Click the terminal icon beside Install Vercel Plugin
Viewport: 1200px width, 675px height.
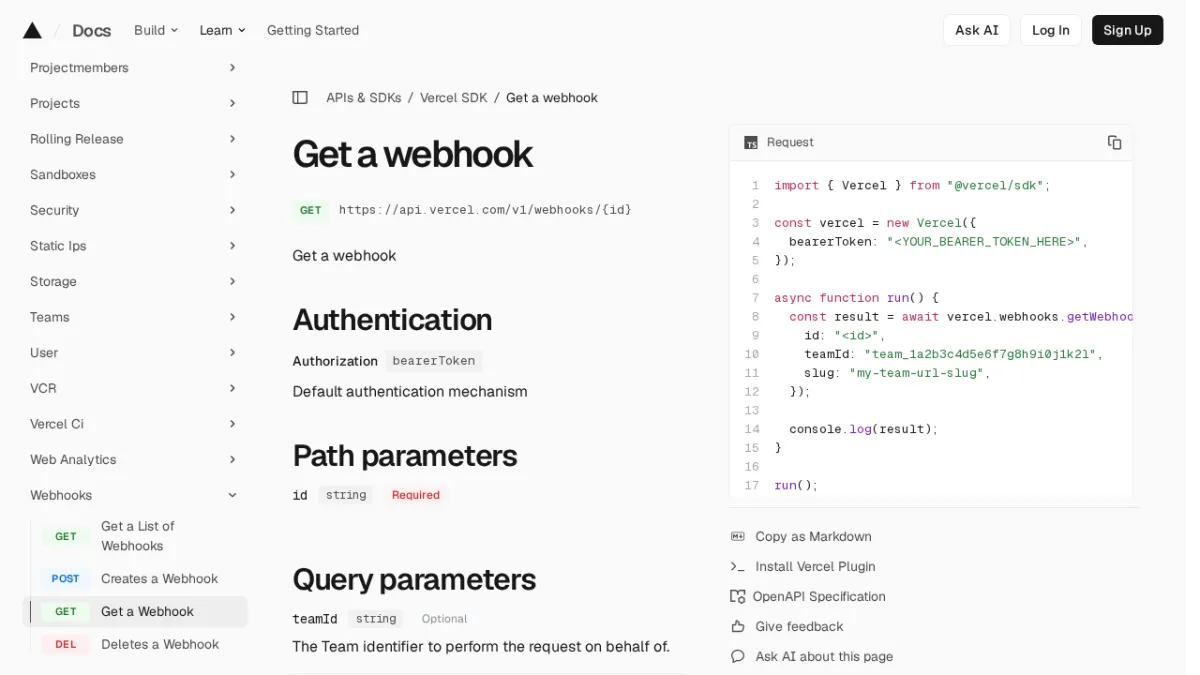[738, 566]
